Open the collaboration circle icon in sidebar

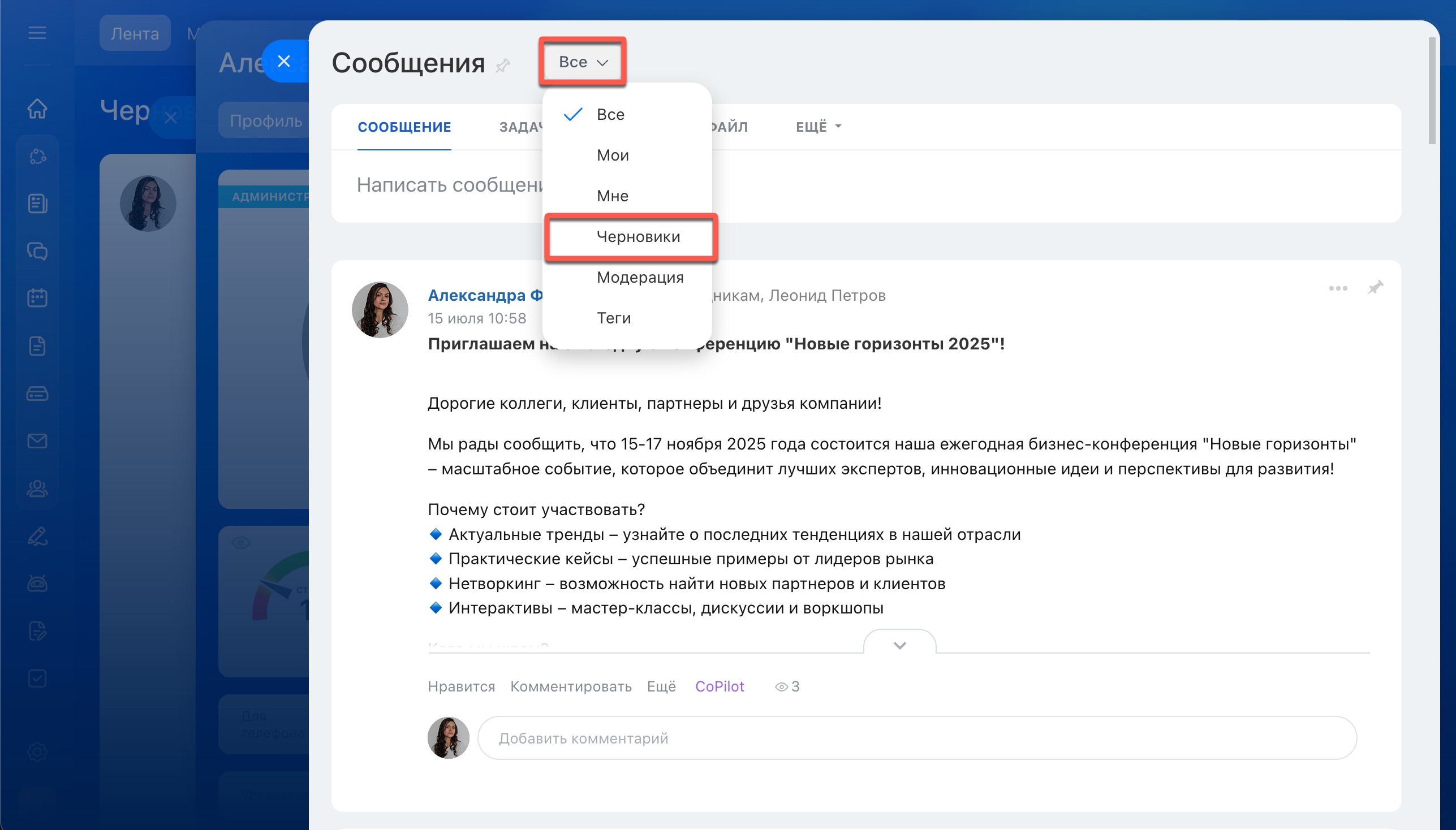coord(37,156)
